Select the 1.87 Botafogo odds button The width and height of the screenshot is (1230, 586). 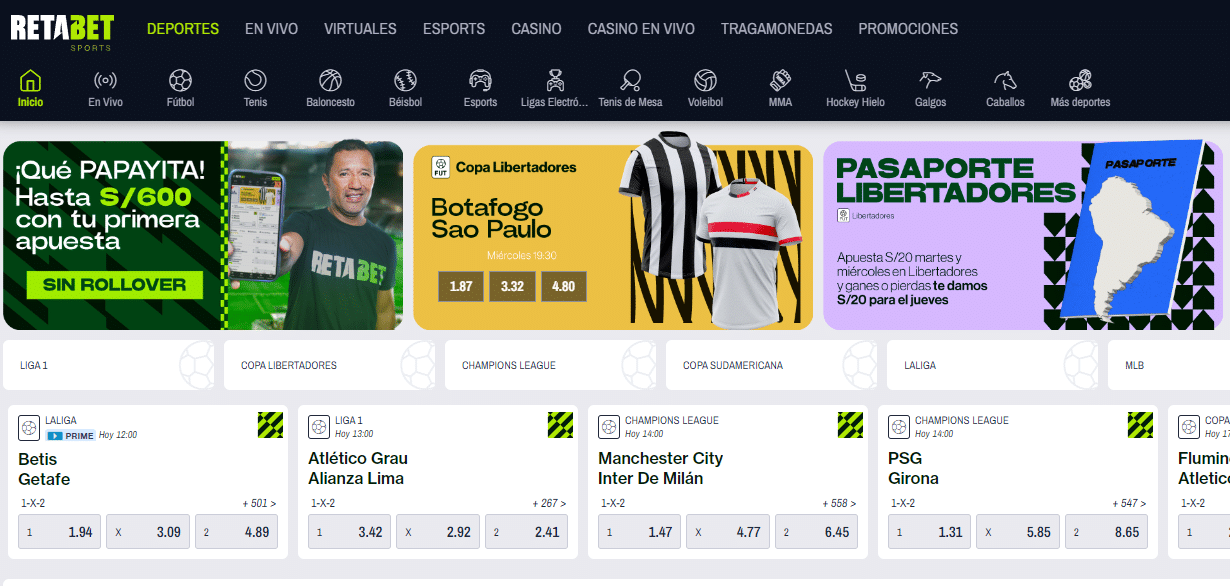point(461,286)
